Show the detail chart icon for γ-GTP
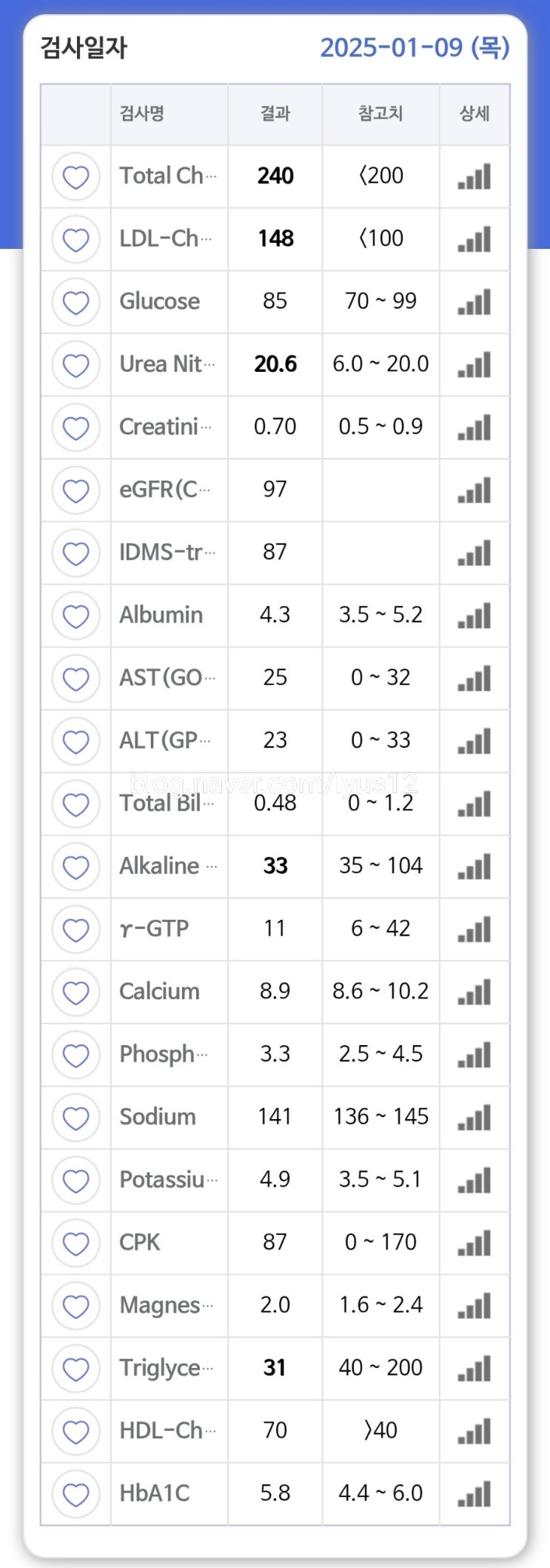 474,929
